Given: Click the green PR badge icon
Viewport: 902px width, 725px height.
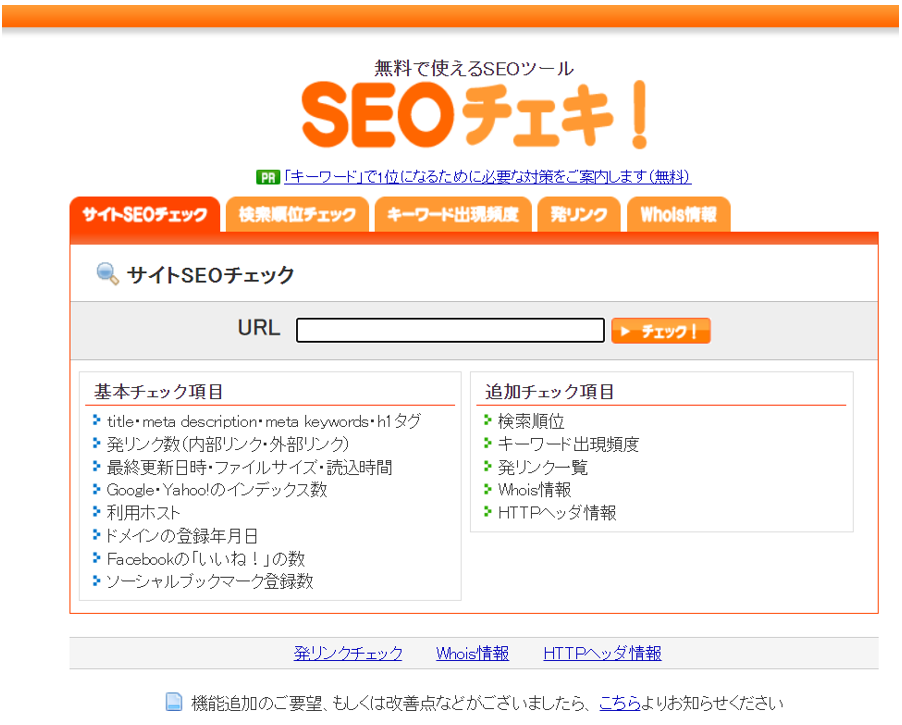Looking at the screenshot, I should point(267,177).
